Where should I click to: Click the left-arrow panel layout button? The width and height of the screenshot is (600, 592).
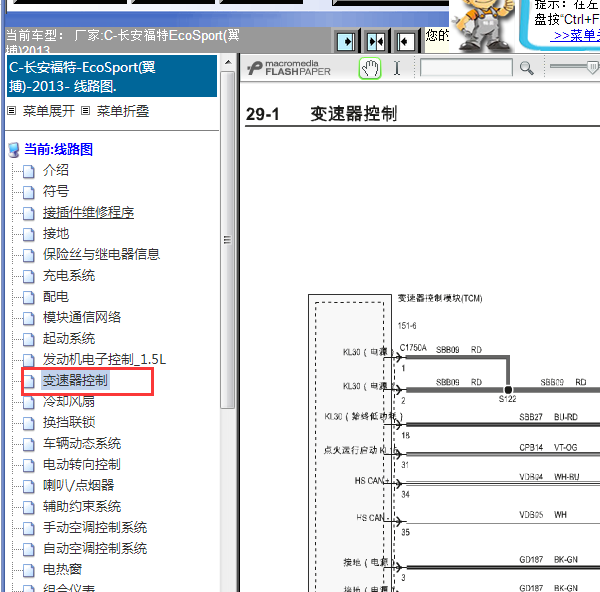pos(405,41)
